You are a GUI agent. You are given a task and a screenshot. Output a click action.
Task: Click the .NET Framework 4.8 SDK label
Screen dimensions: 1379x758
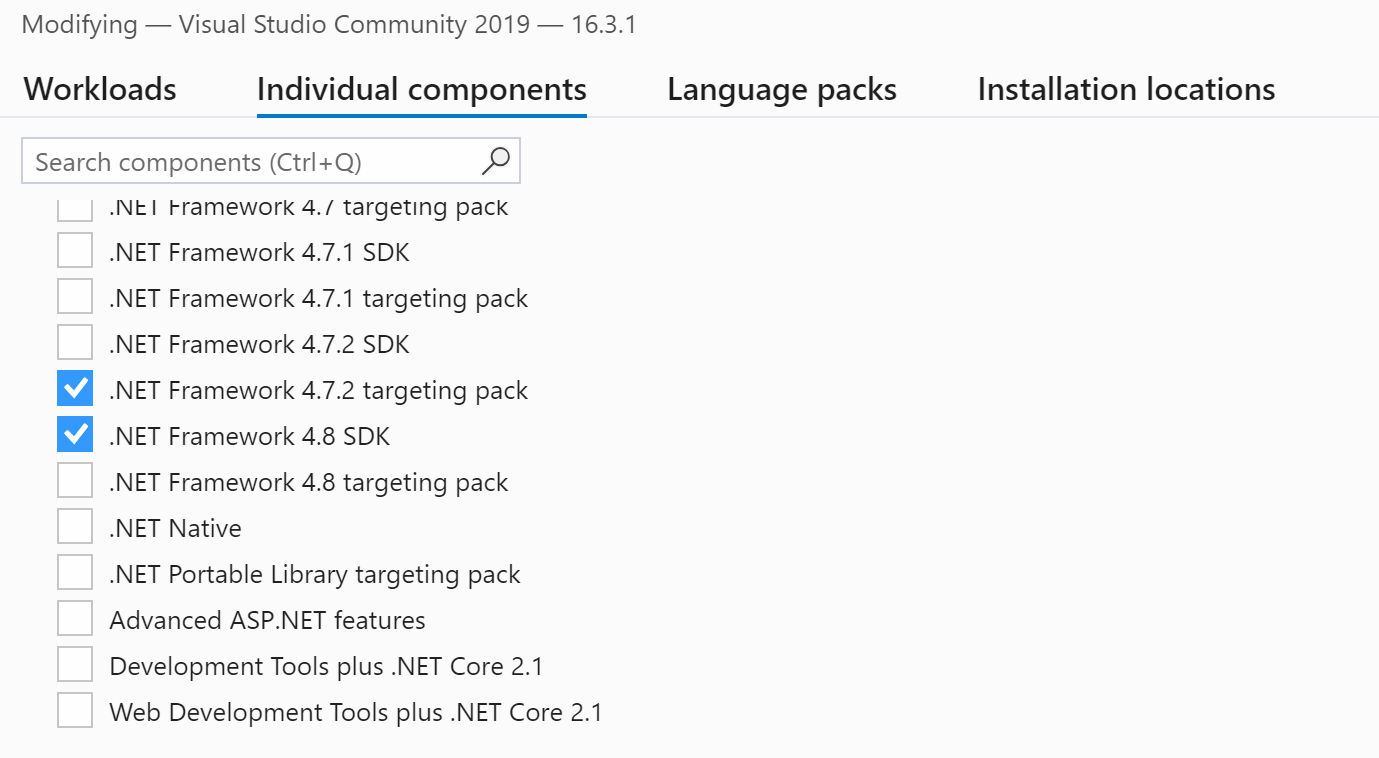point(249,434)
